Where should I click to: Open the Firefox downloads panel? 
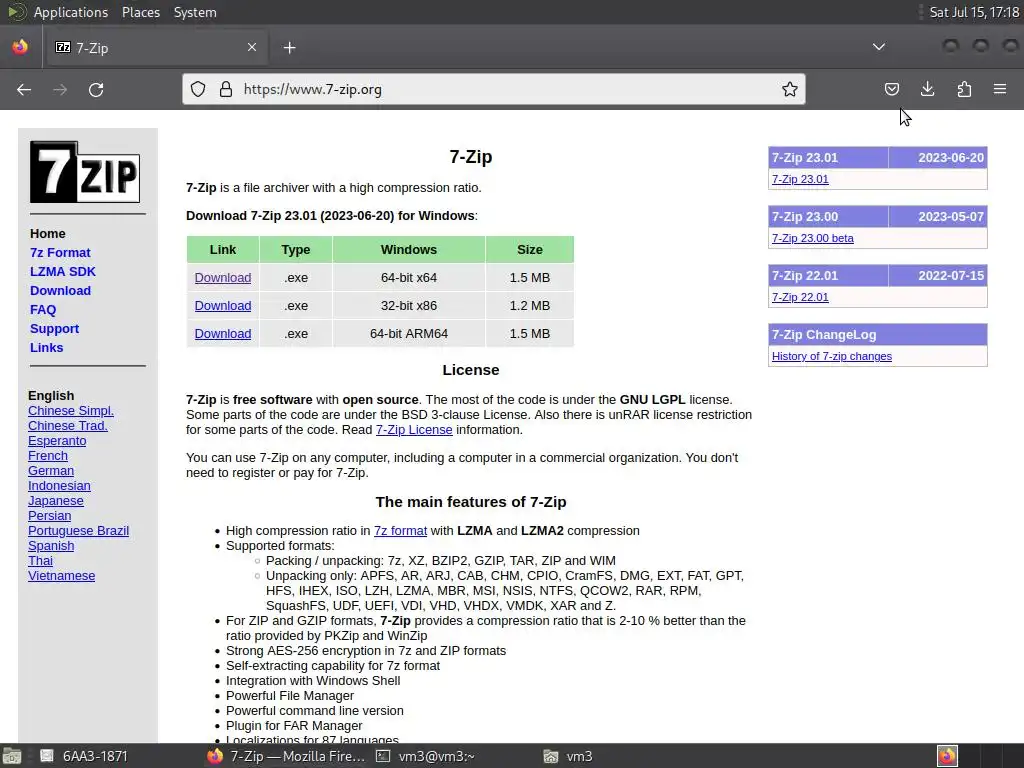(x=927, y=89)
